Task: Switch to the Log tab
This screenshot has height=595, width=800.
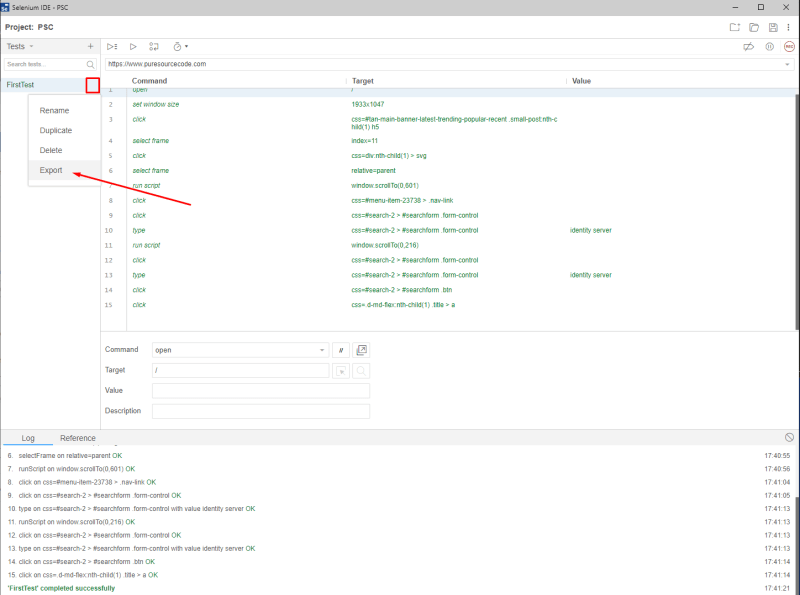Action: click(x=28, y=438)
